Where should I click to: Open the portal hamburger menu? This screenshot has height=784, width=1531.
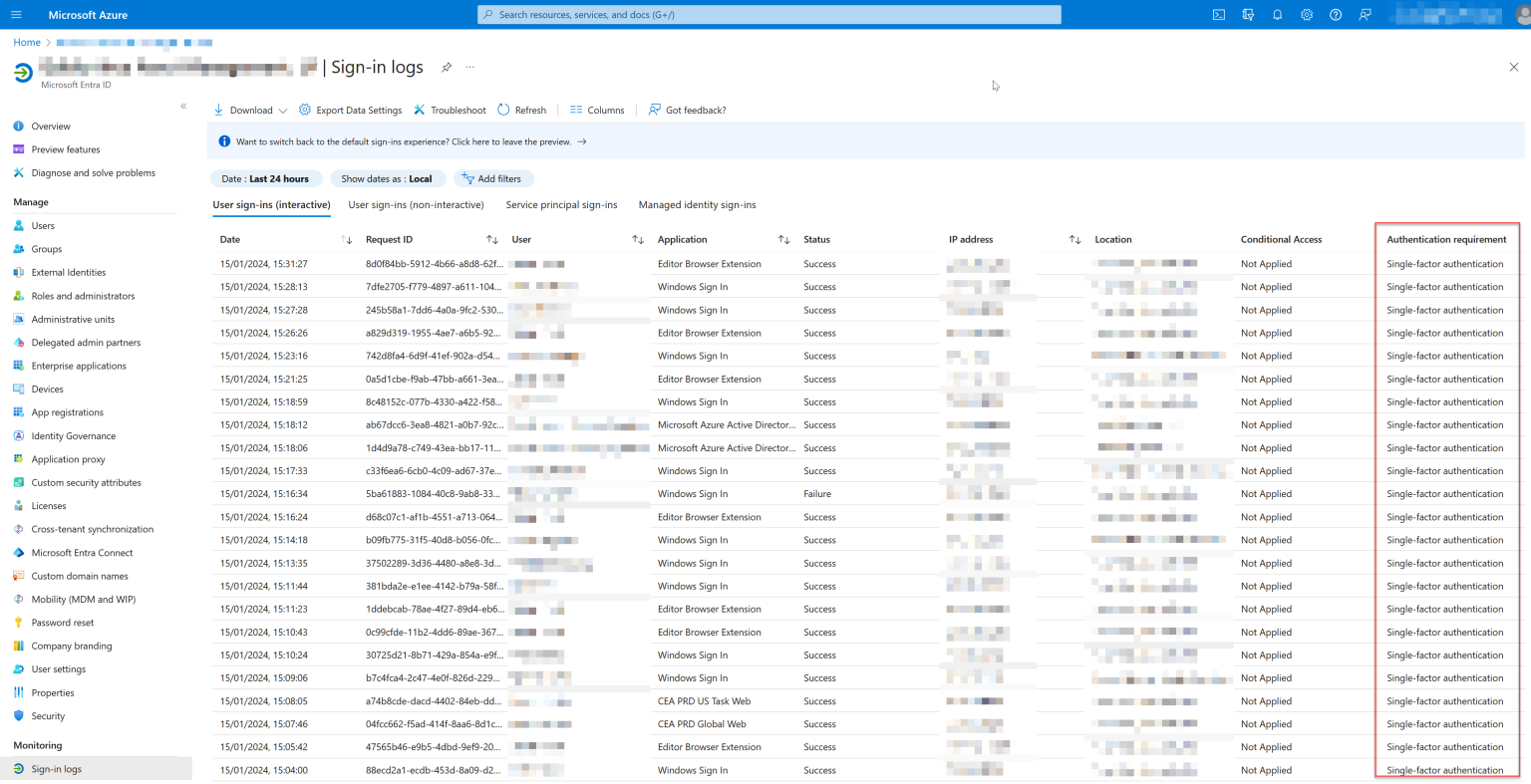tap(16, 14)
